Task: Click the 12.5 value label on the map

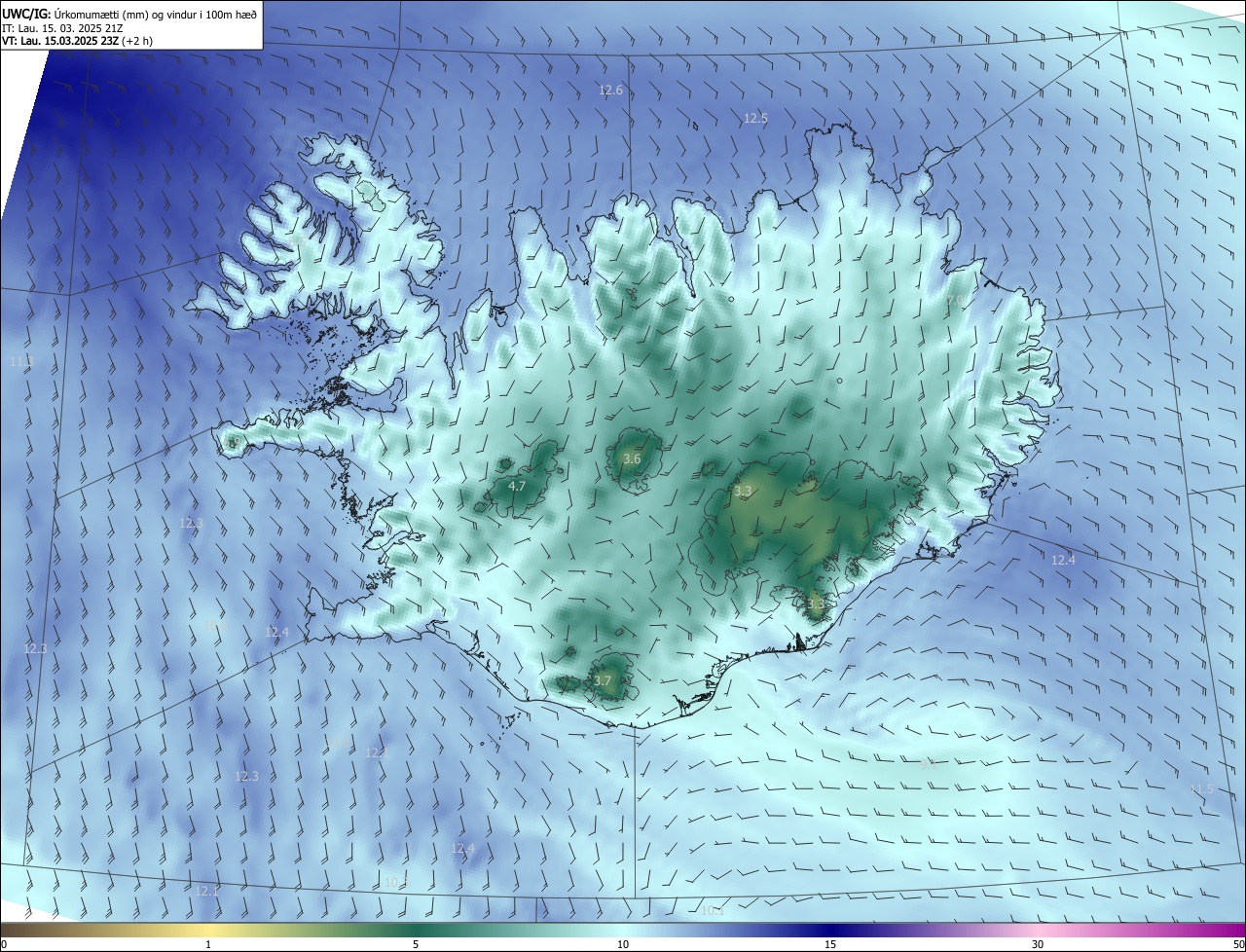Action: pos(755,119)
